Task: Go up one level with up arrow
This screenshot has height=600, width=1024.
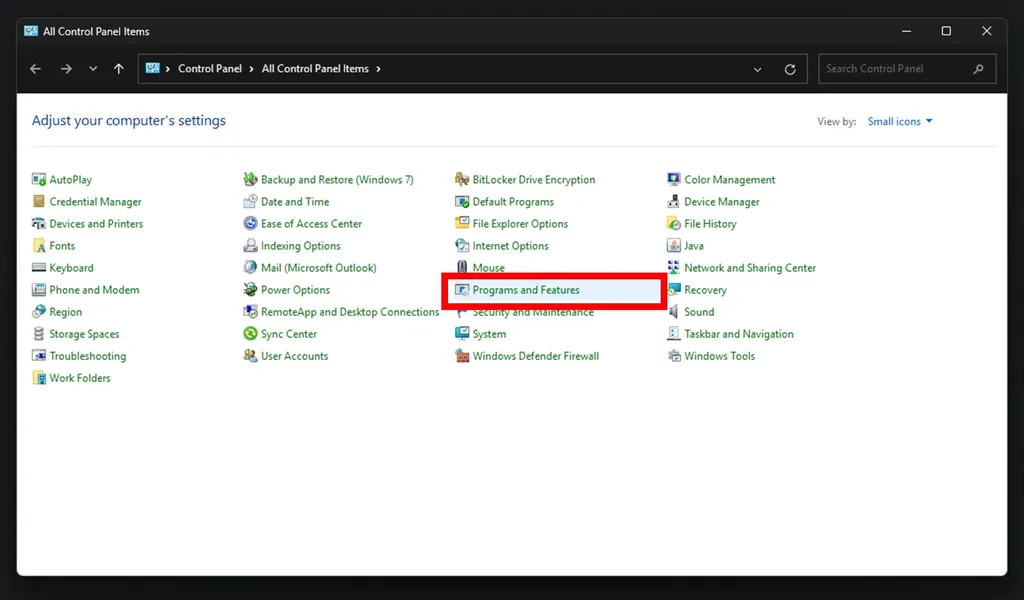Action: (119, 69)
